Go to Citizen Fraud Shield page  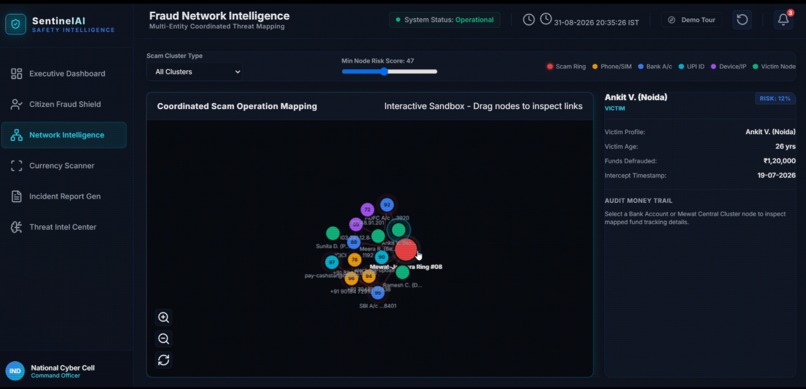point(64,104)
